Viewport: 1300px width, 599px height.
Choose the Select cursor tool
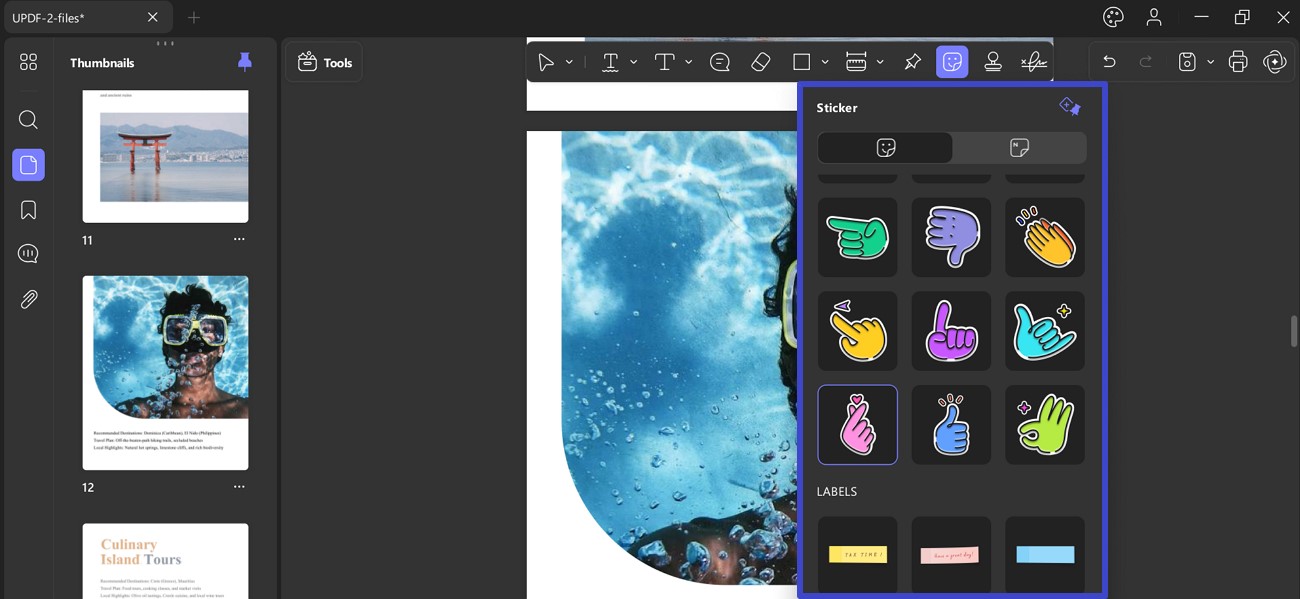coord(546,62)
